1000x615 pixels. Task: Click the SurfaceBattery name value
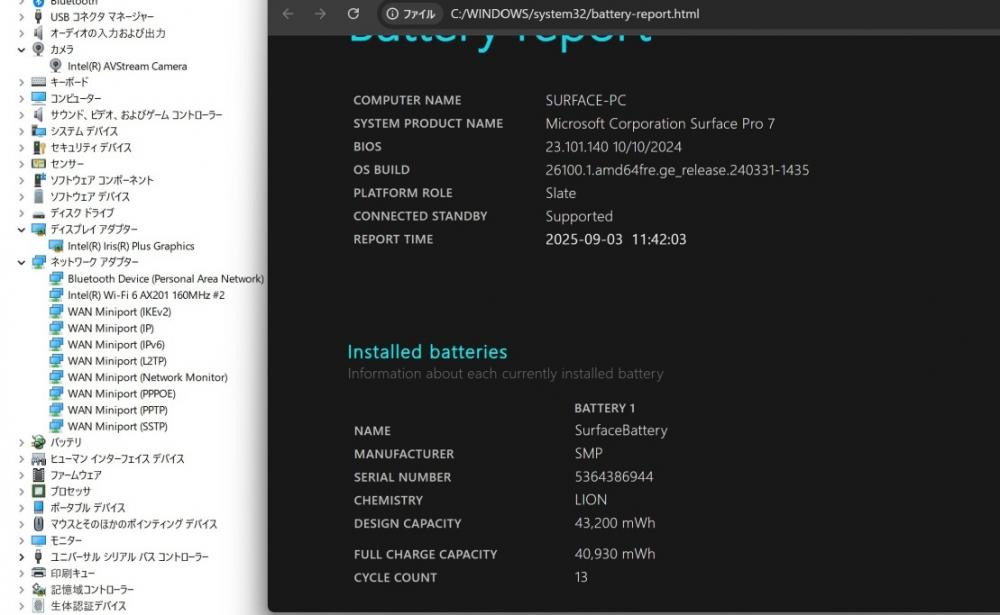pyautogui.click(x=621, y=431)
